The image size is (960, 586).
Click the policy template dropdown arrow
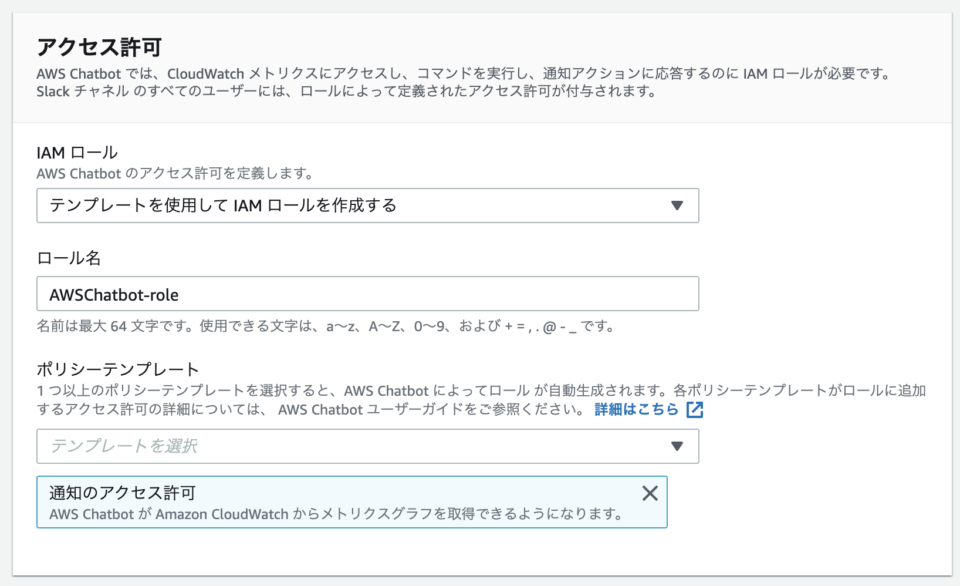pos(679,446)
